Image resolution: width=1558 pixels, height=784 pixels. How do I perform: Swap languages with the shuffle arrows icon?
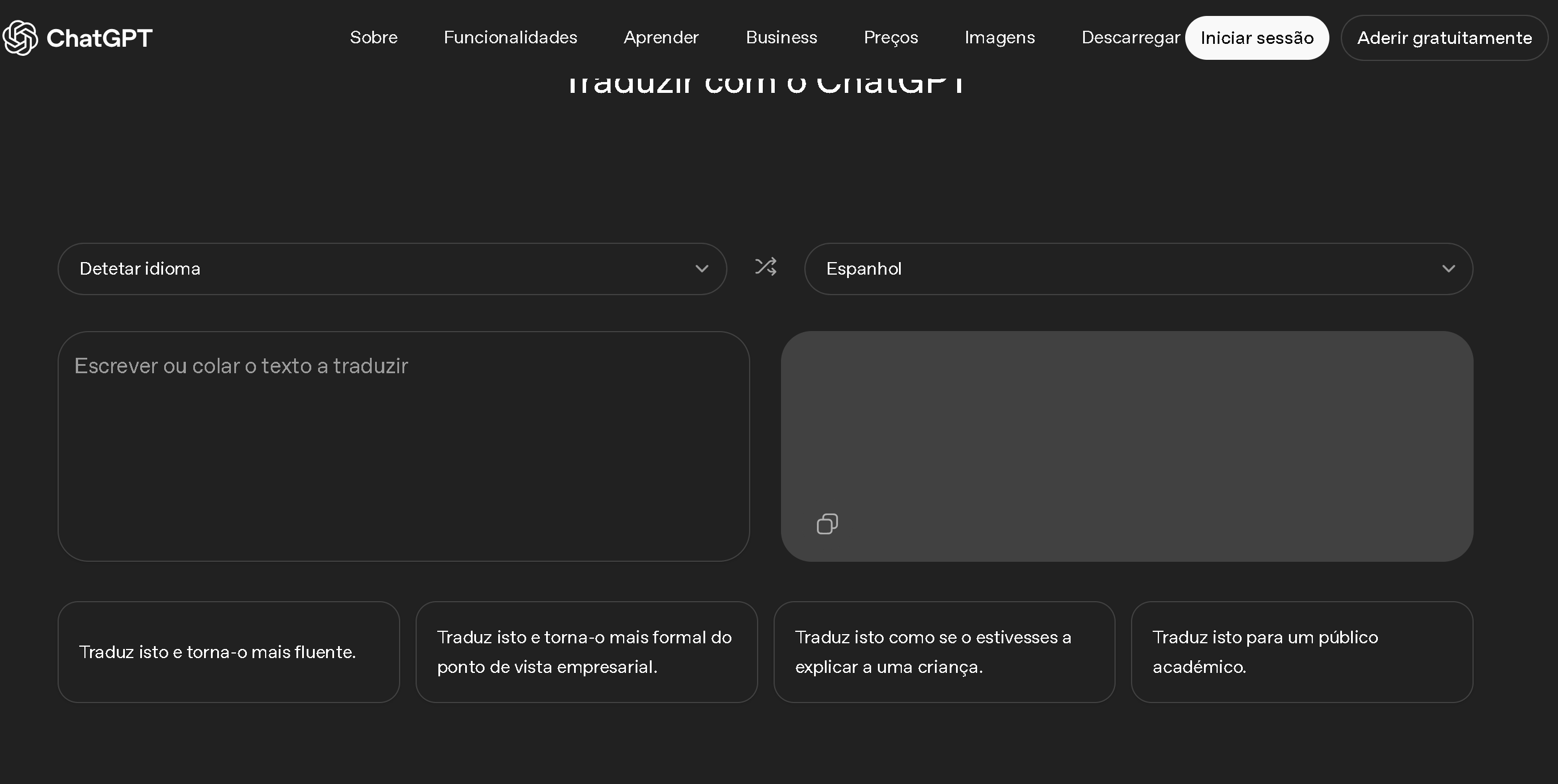(766, 267)
